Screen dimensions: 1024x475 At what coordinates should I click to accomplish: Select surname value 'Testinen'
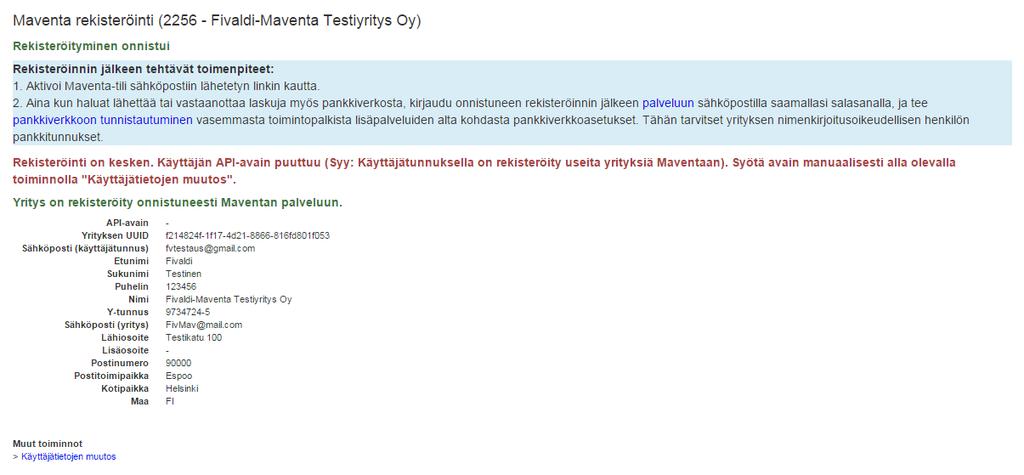(x=184, y=274)
